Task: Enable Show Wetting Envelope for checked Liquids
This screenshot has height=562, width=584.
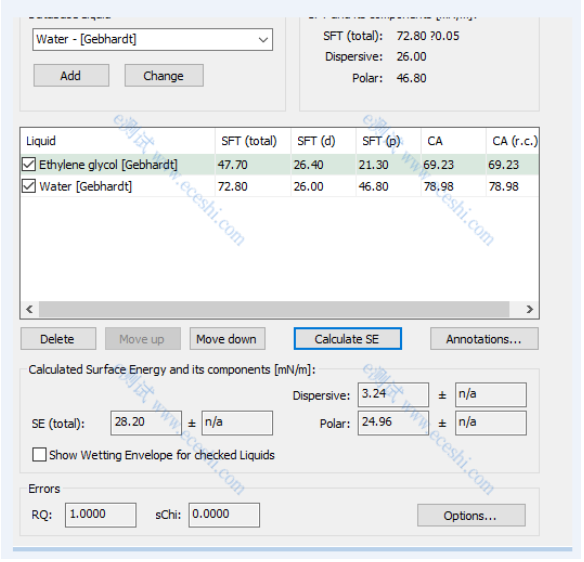Action: click(x=39, y=455)
